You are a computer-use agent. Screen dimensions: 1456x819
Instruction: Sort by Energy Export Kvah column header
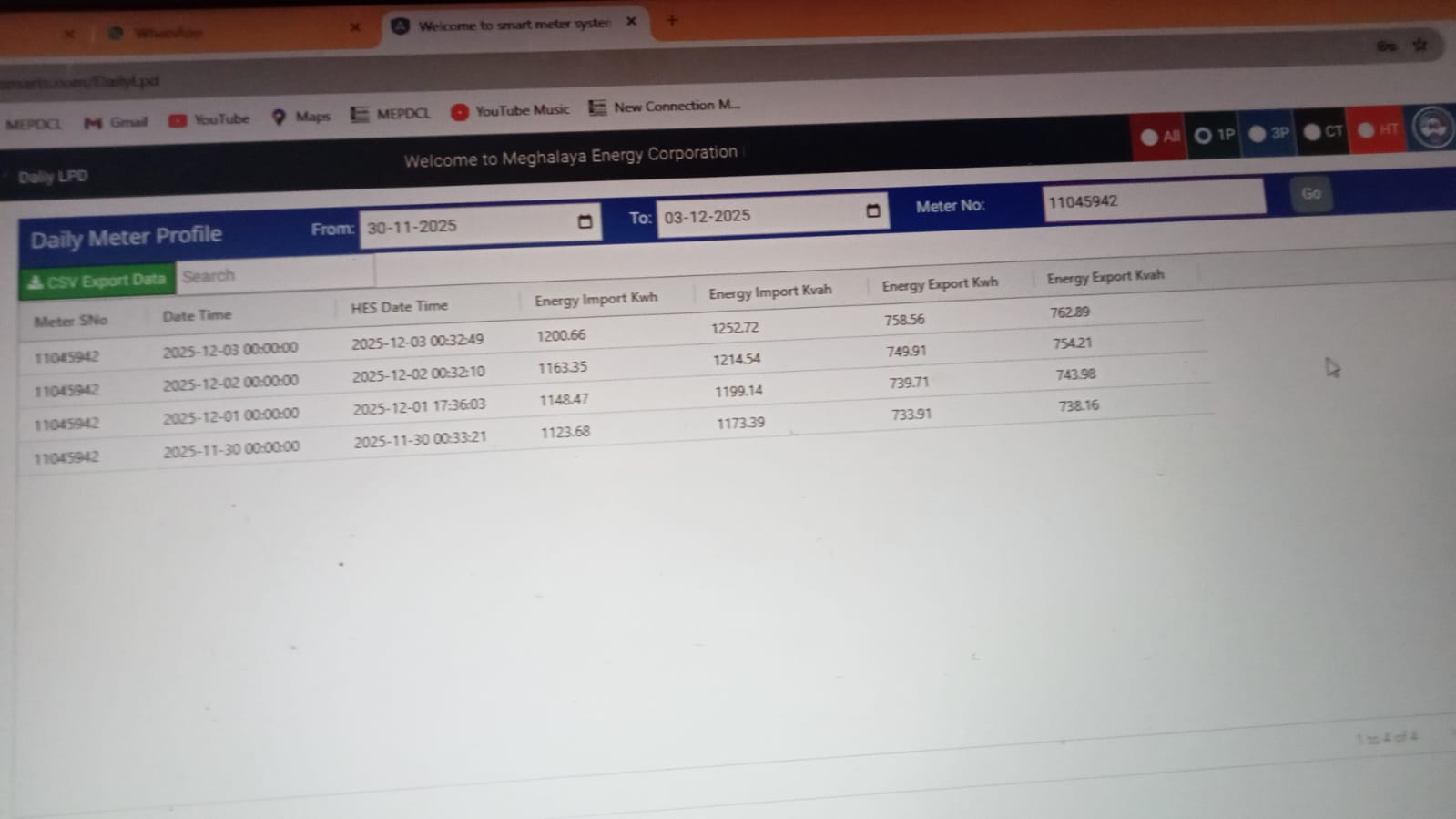1105,276
